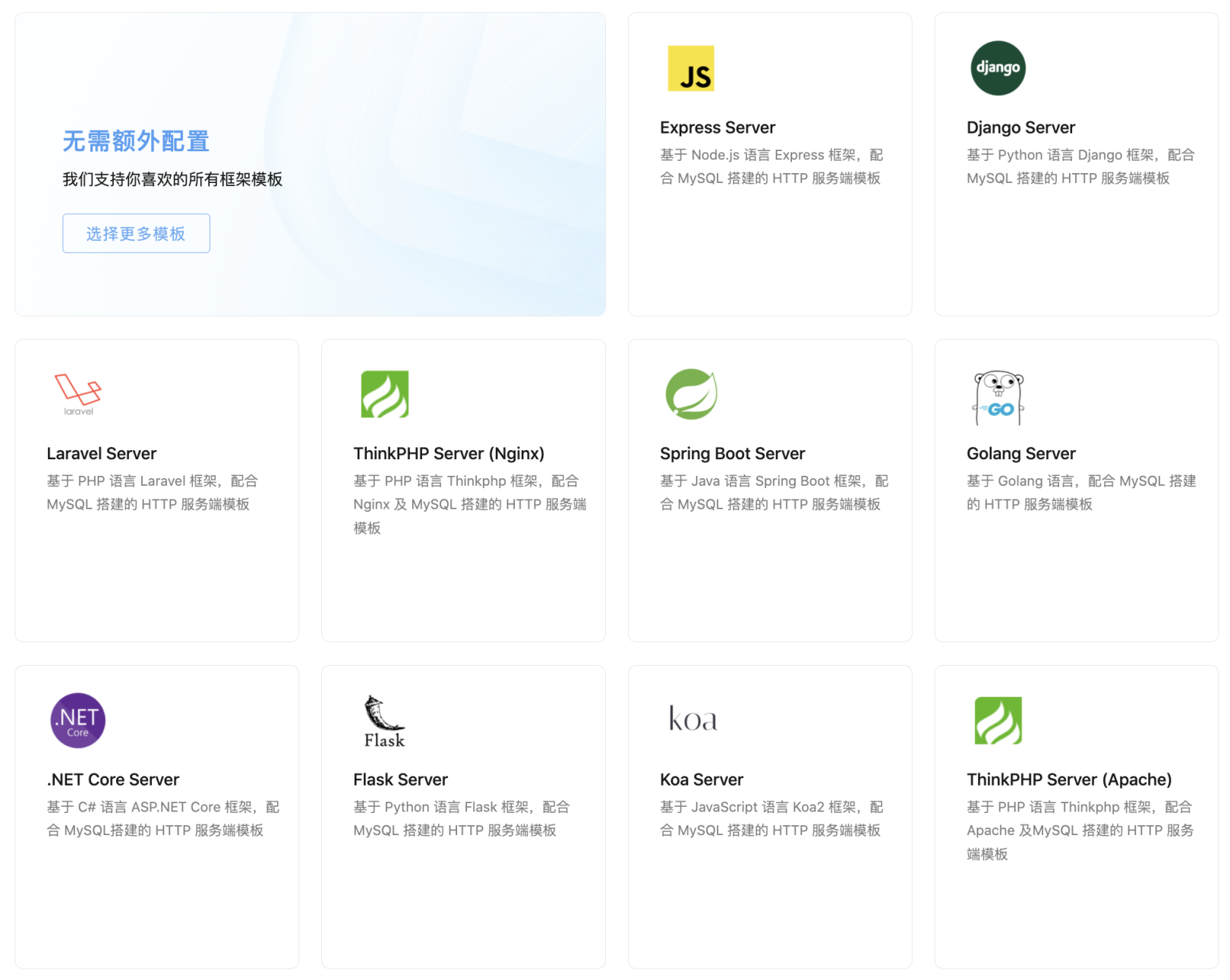This screenshot has height=980, width=1230.
Task: Click the ThinkPHP (Apache) green logo
Action: pos(998,720)
